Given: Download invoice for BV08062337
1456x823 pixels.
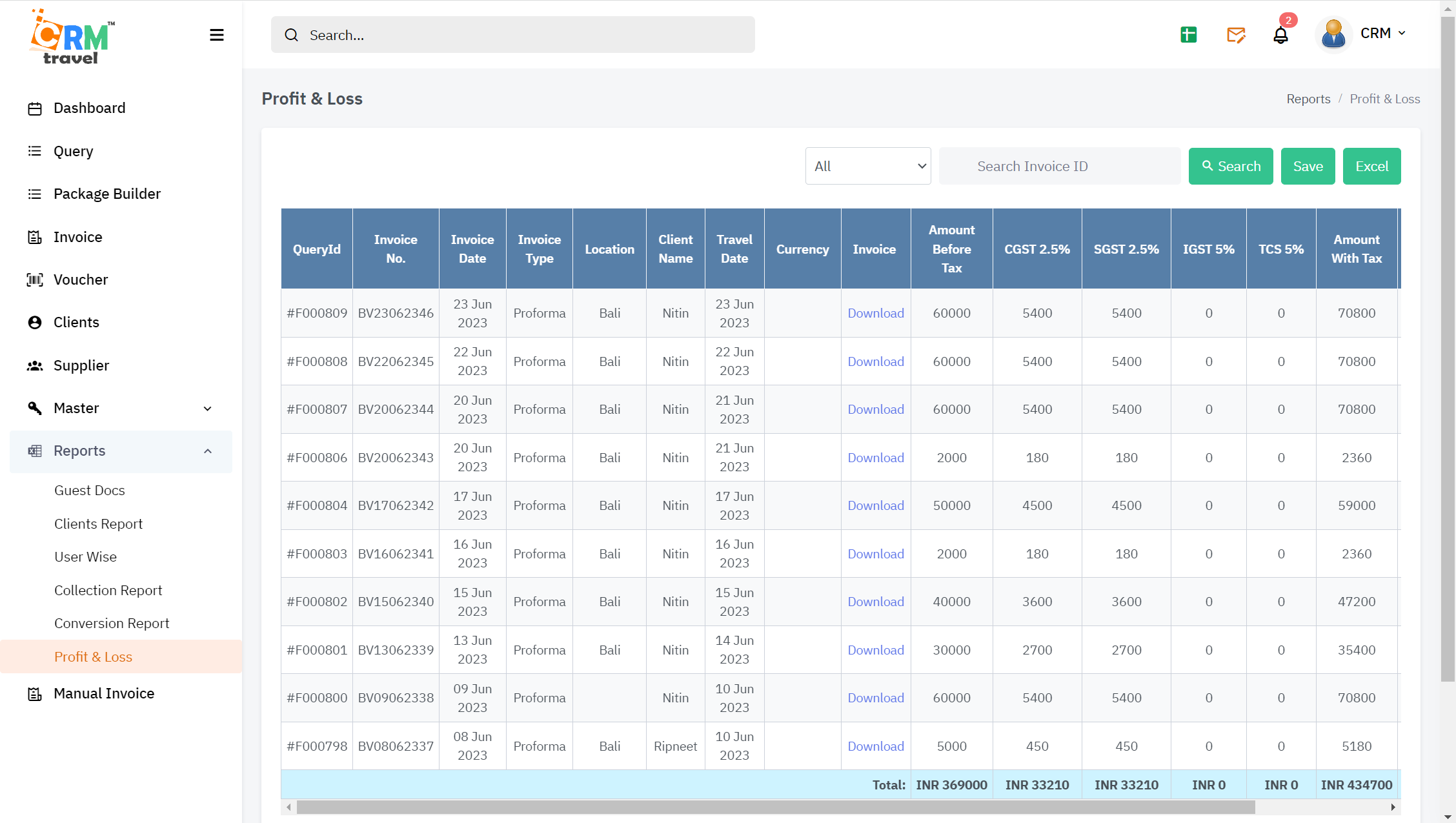Looking at the screenshot, I should coord(875,745).
